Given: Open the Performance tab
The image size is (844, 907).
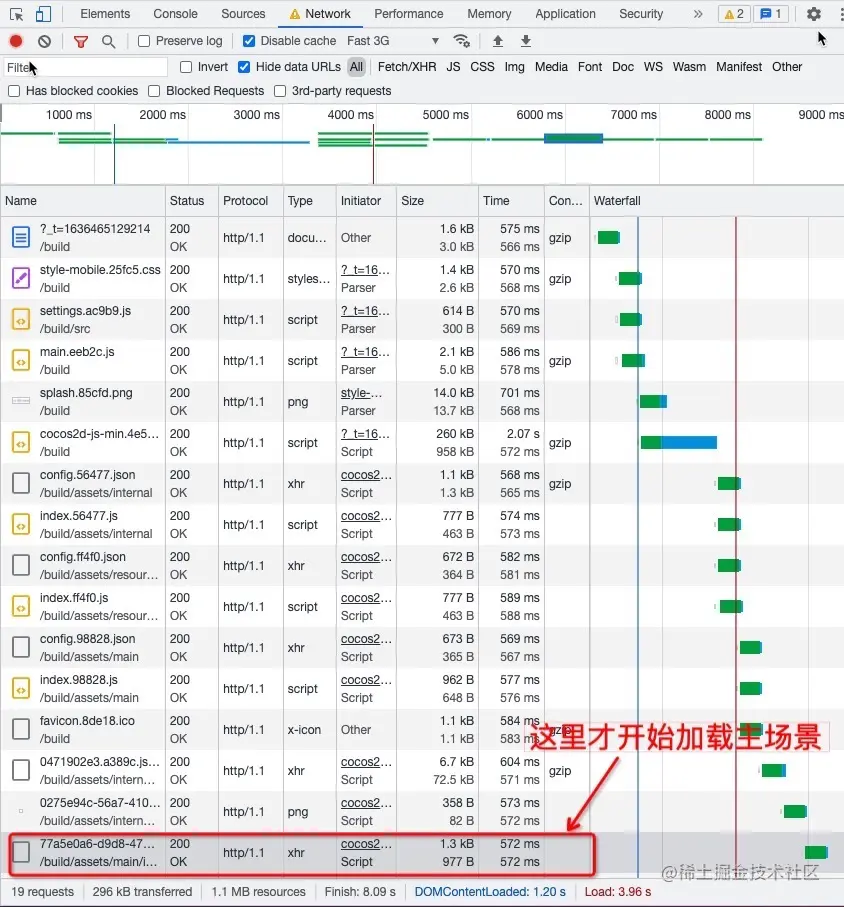Looking at the screenshot, I should tap(408, 14).
